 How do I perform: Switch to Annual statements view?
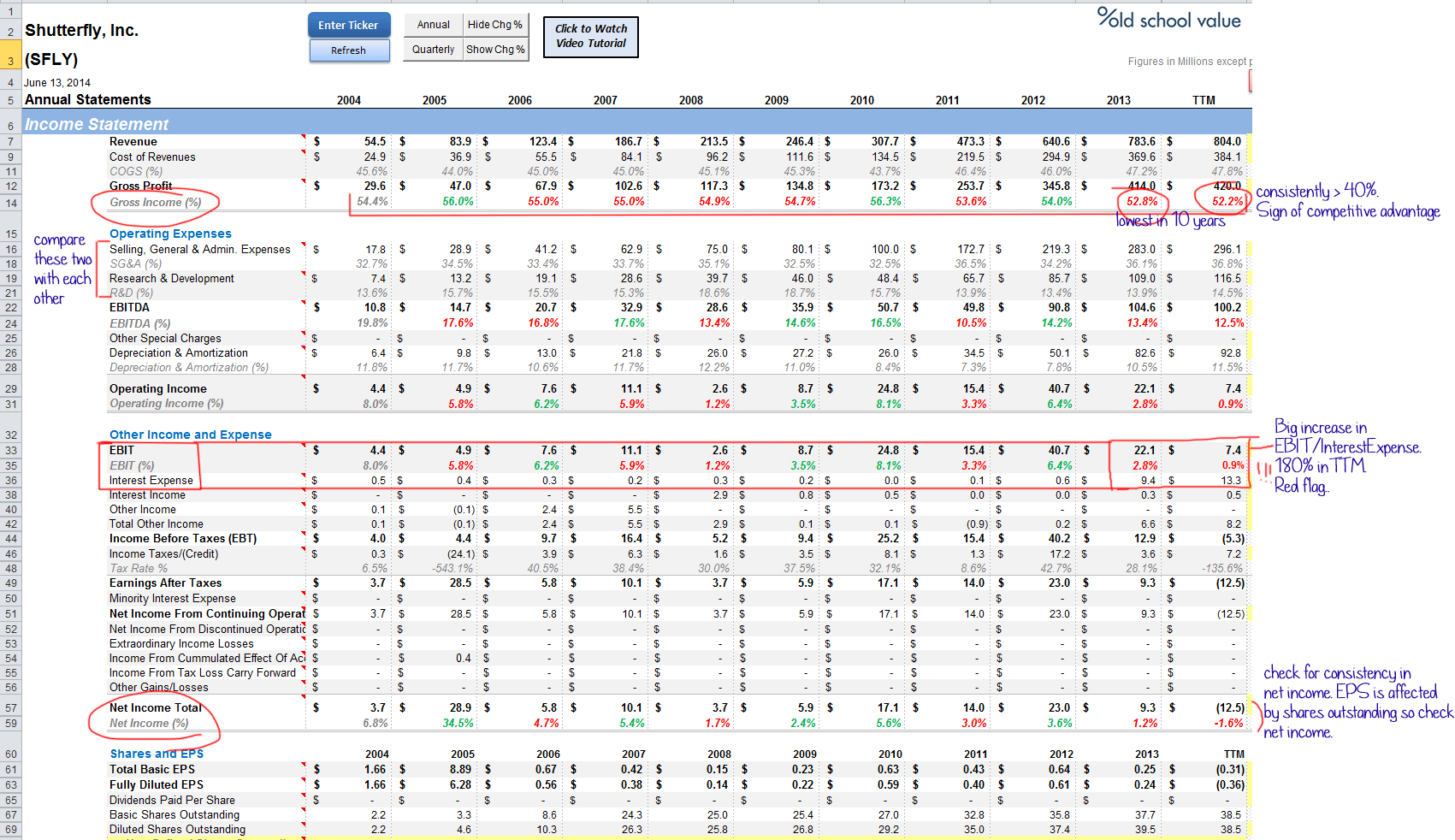432,24
